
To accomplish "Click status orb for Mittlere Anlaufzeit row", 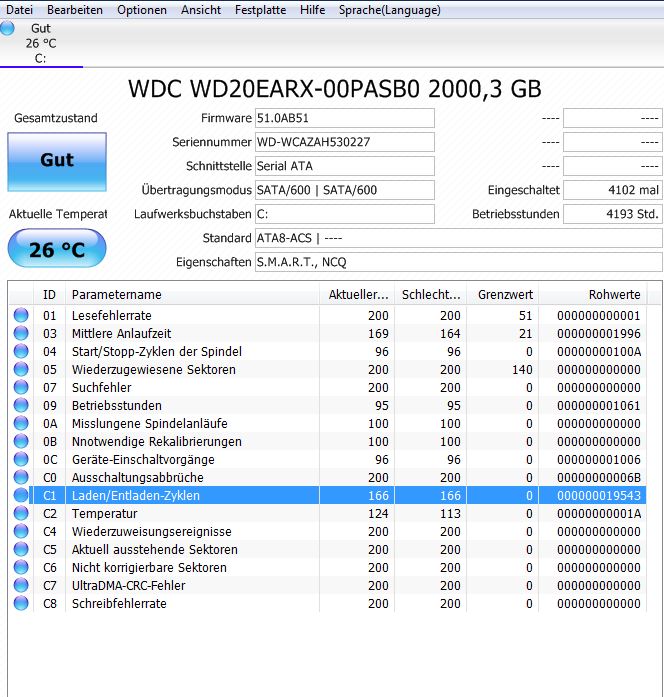I will point(21,333).
